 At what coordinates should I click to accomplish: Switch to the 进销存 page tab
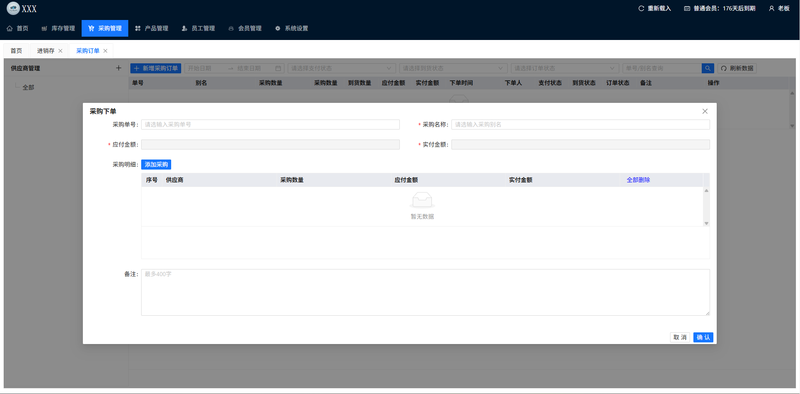point(45,51)
